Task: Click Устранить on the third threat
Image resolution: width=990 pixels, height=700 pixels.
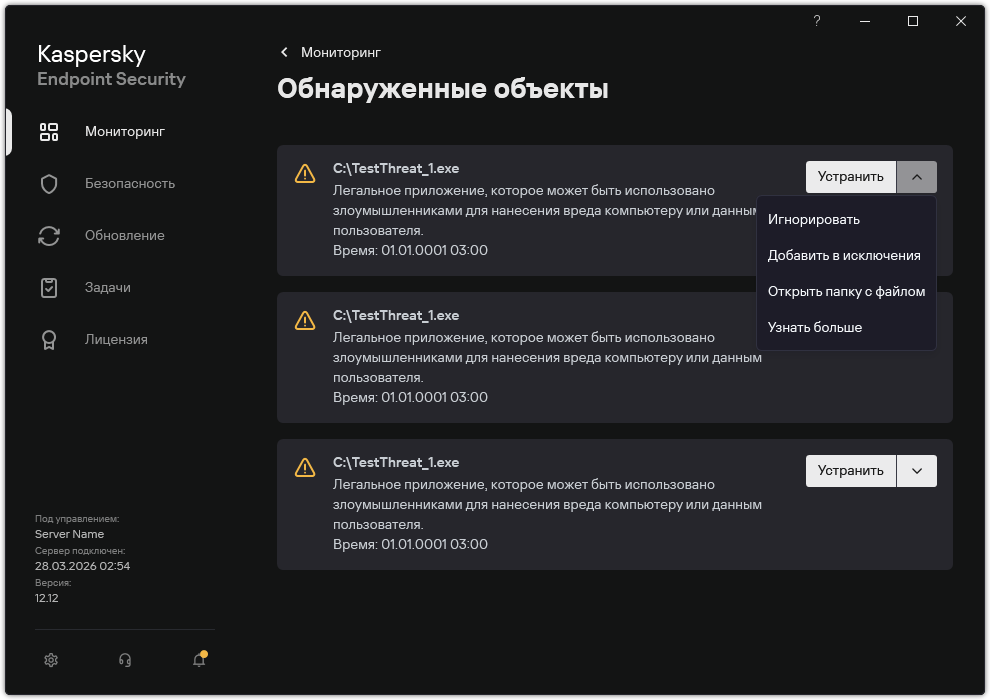Action: (850, 471)
